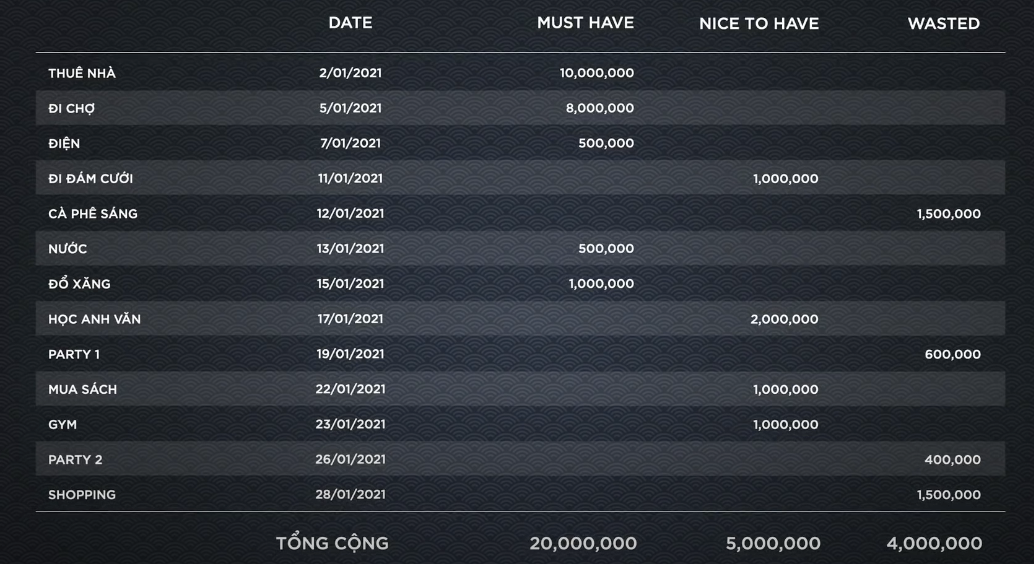Select the PARTY 2 amount 400,000
This screenshot has height=564, width=1034.
point(952,460)
